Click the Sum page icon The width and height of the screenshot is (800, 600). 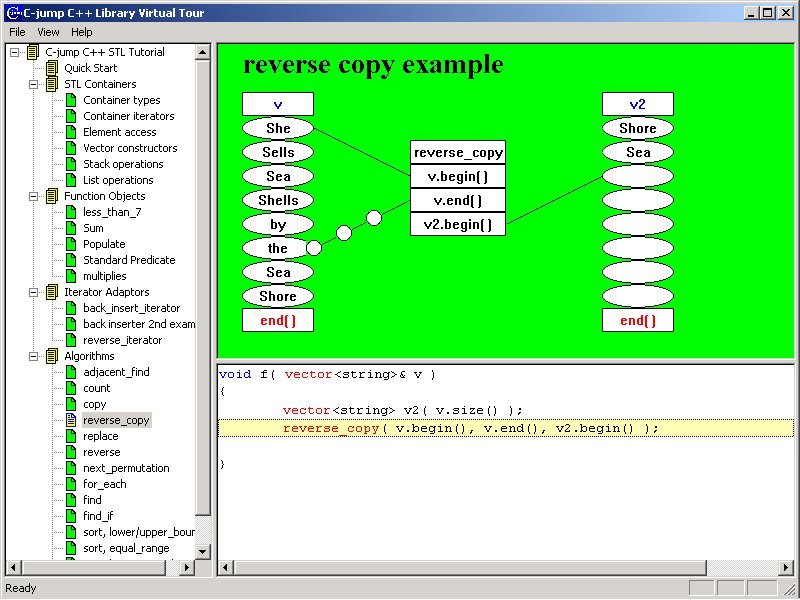pos(71,228)
